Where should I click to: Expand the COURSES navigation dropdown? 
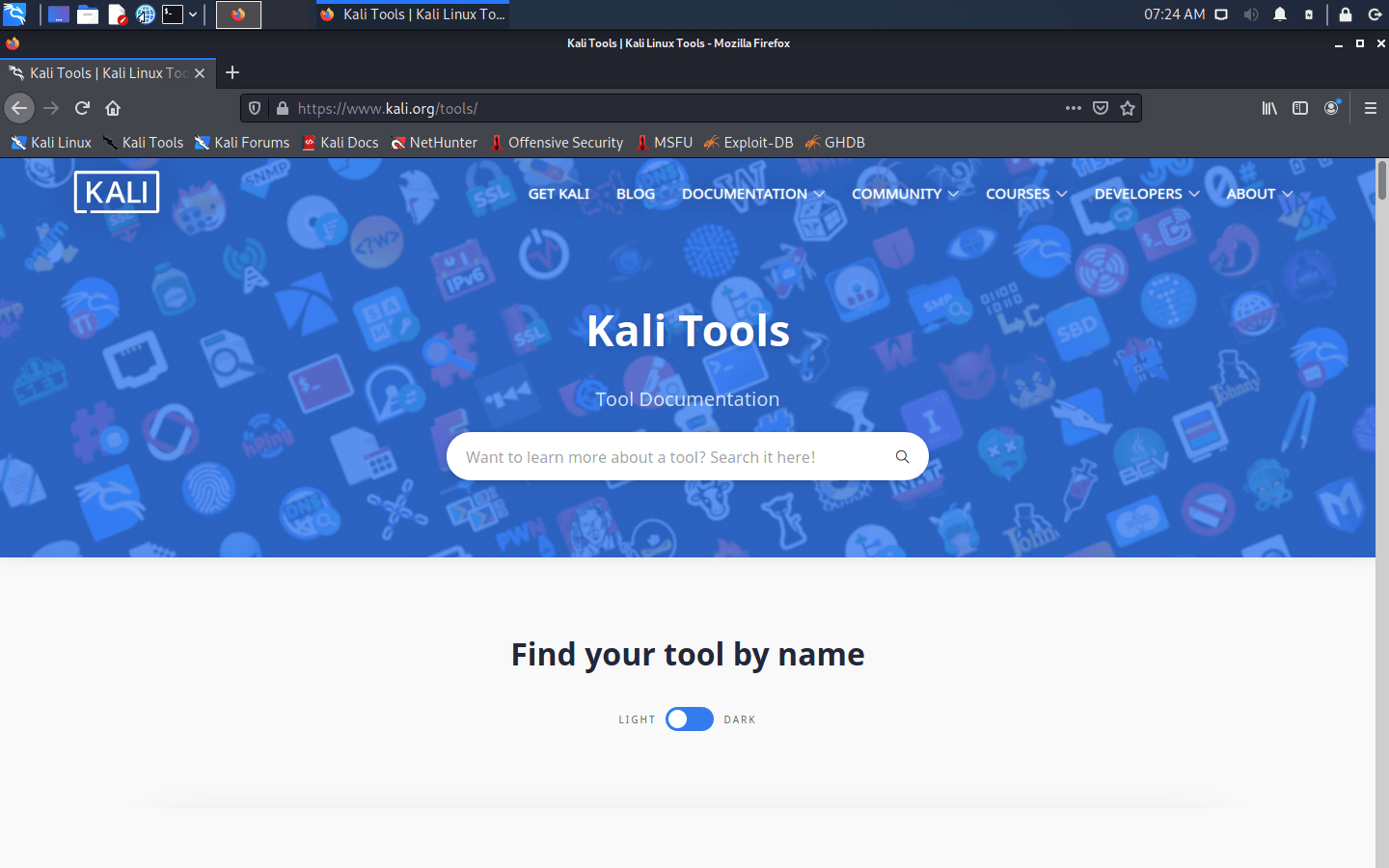click(x=1026, y=194)
